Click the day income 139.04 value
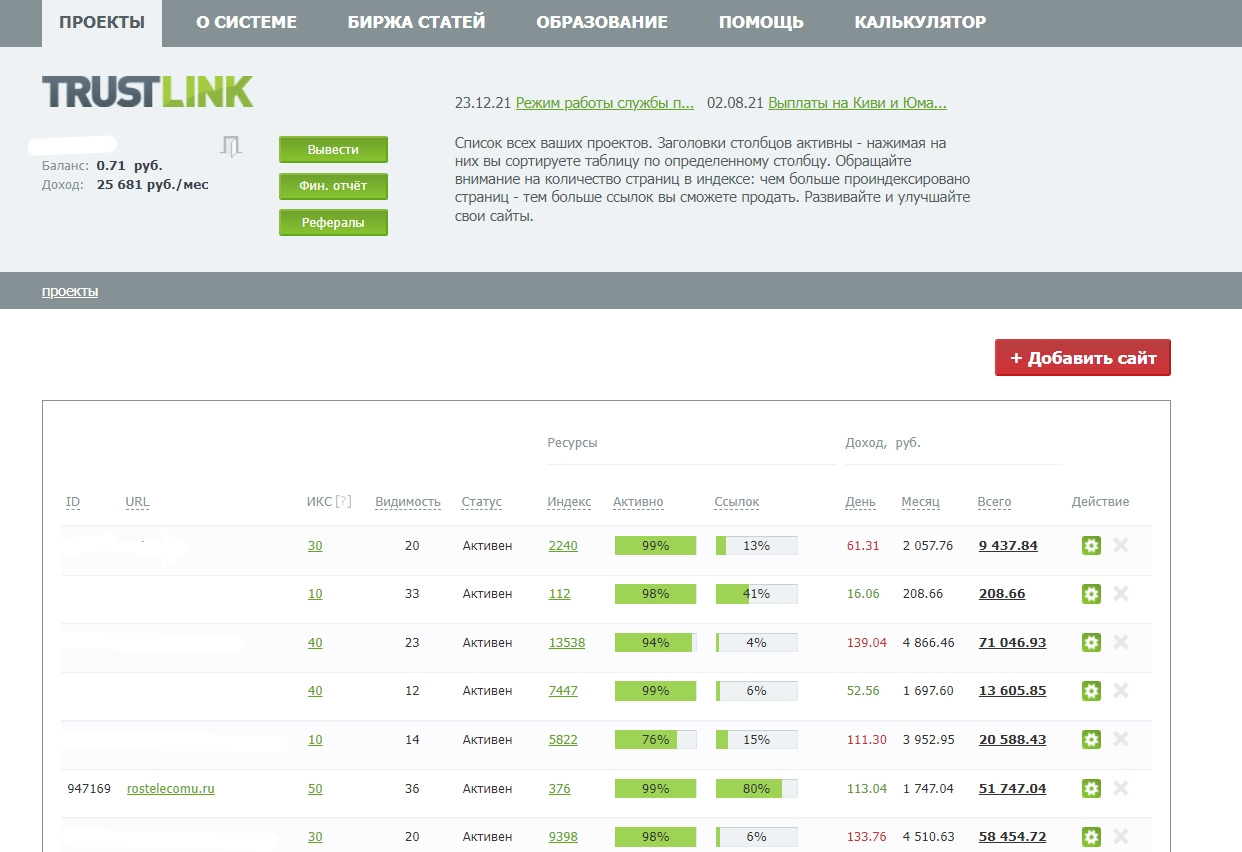This screenshot has width=1242, height=852. (x=866, y=642)
